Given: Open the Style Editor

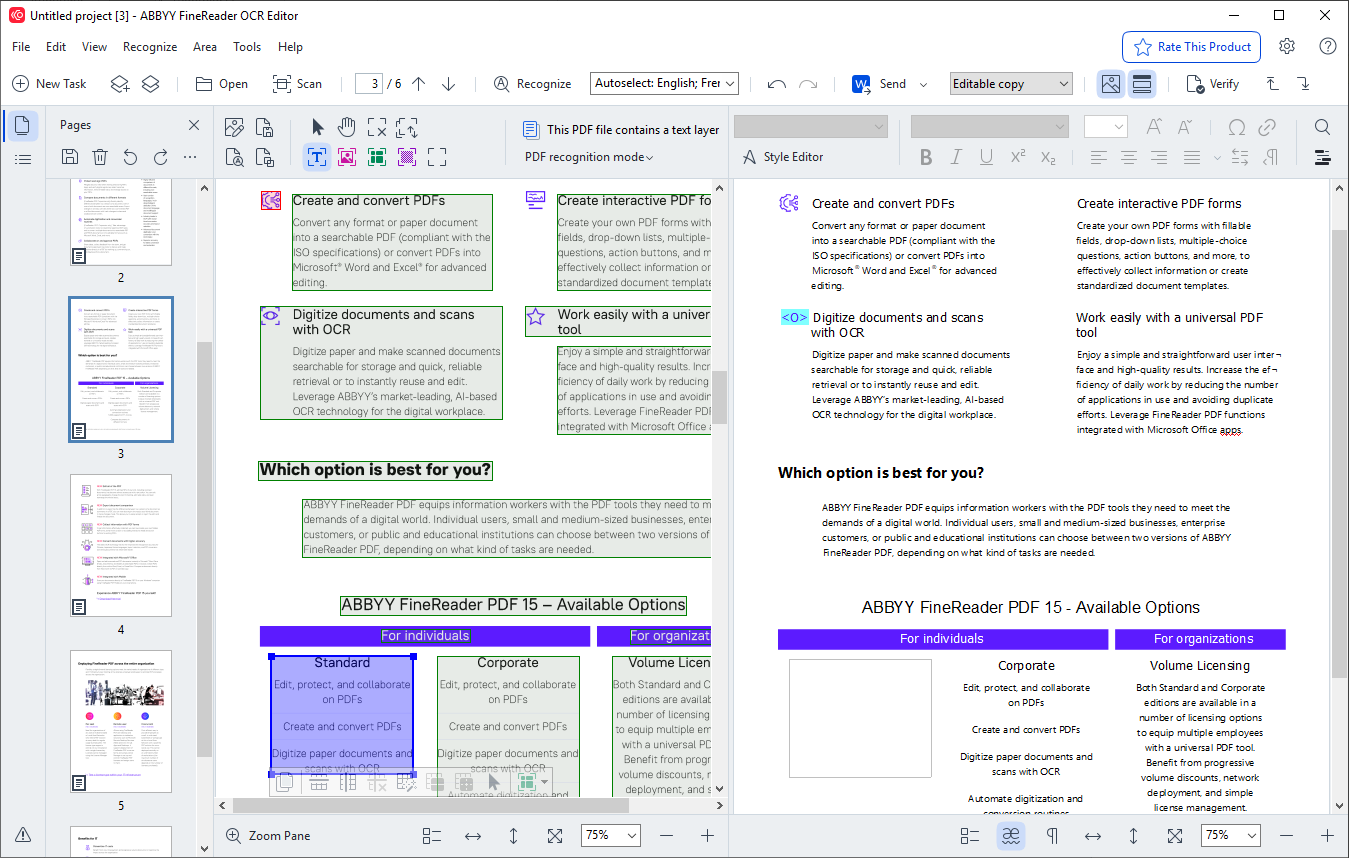Looking at the screenshot, I should point(783,157).
